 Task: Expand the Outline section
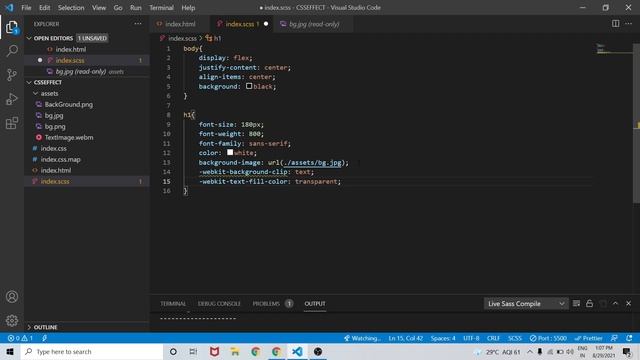(29, 327)
